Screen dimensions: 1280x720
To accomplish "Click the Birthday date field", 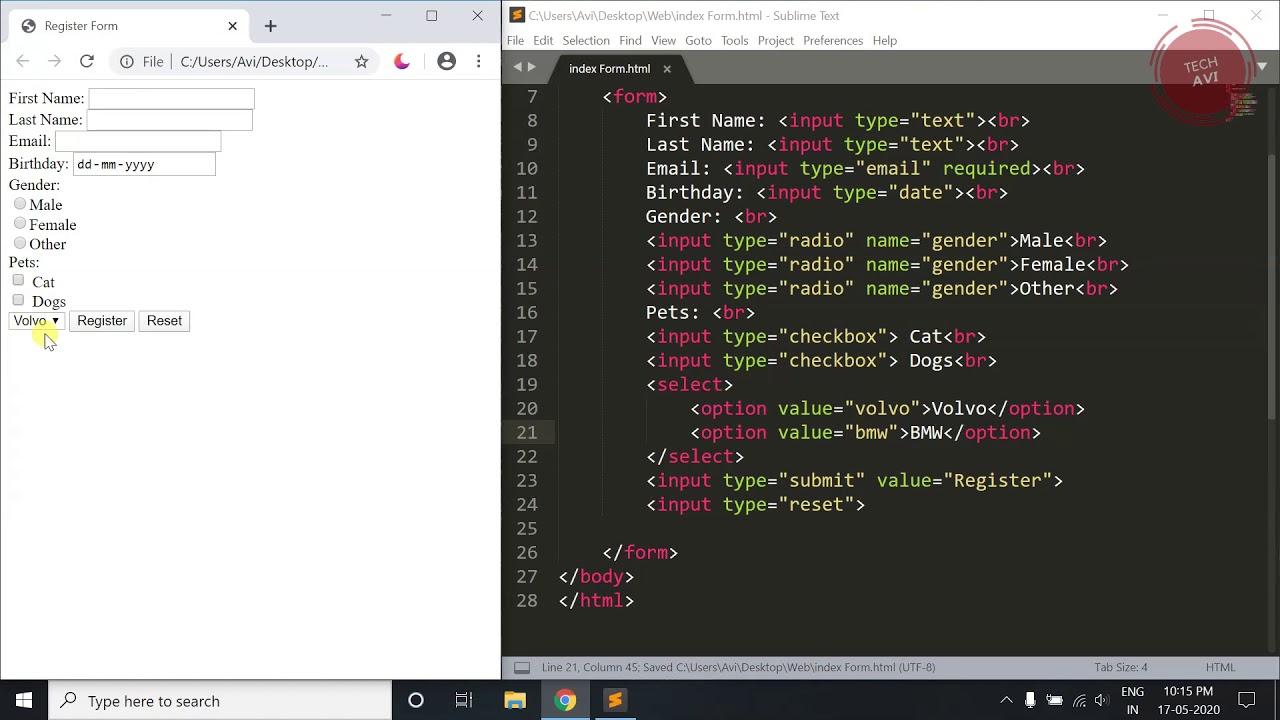I will coord(144,164).
